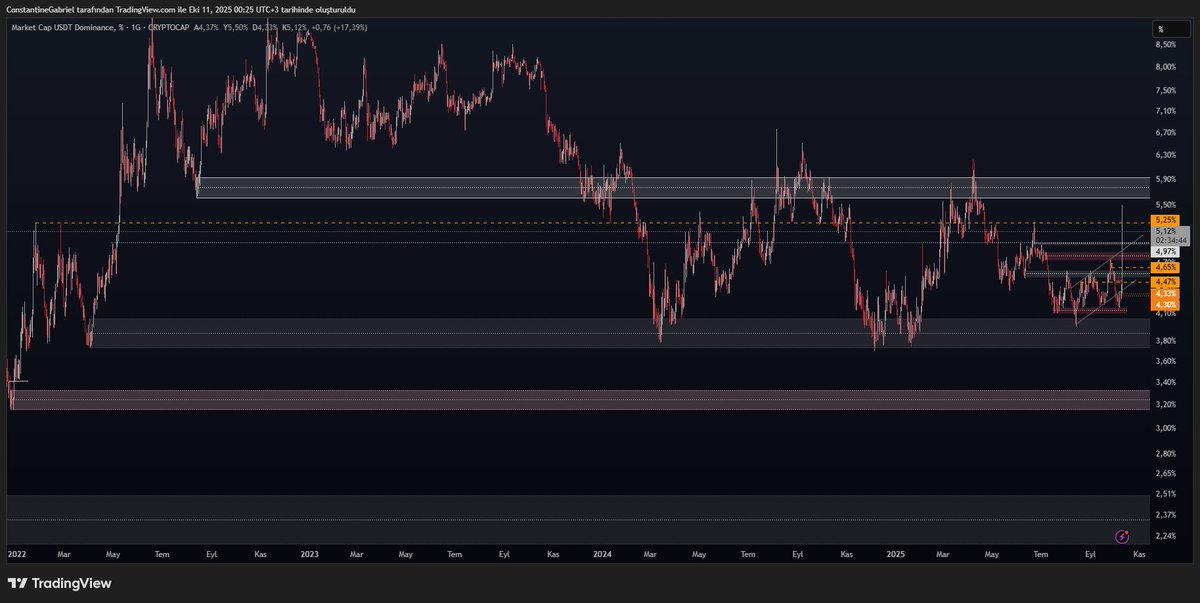Screen dimensions: 1200x603
Task: Click the purple lightning bolt event icon
Action: pos(1121,537)
